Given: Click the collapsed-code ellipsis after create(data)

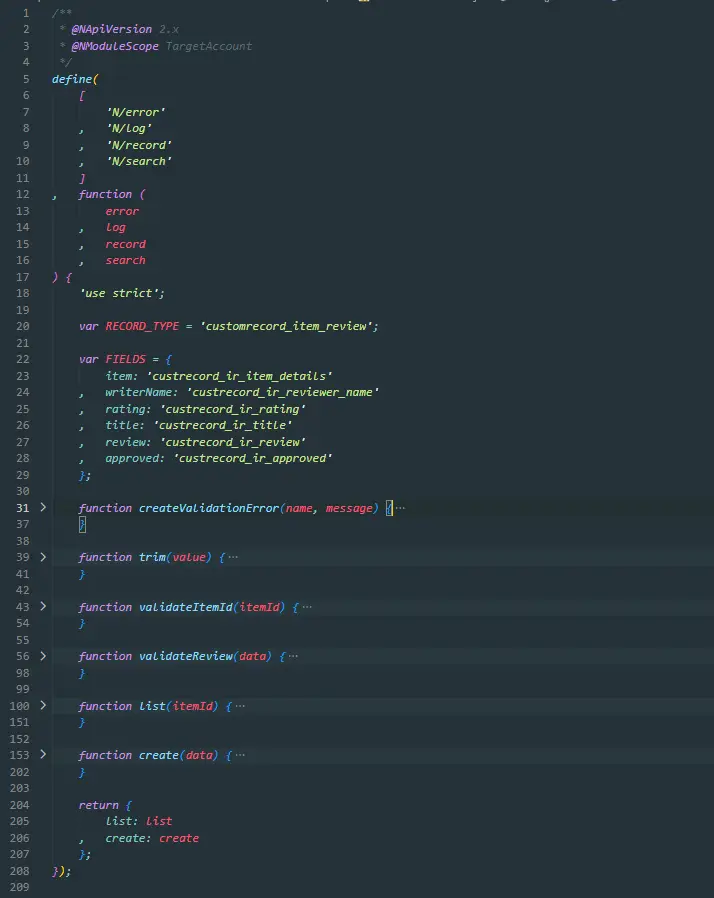Looking at the screenshot, I should (240, 755).
